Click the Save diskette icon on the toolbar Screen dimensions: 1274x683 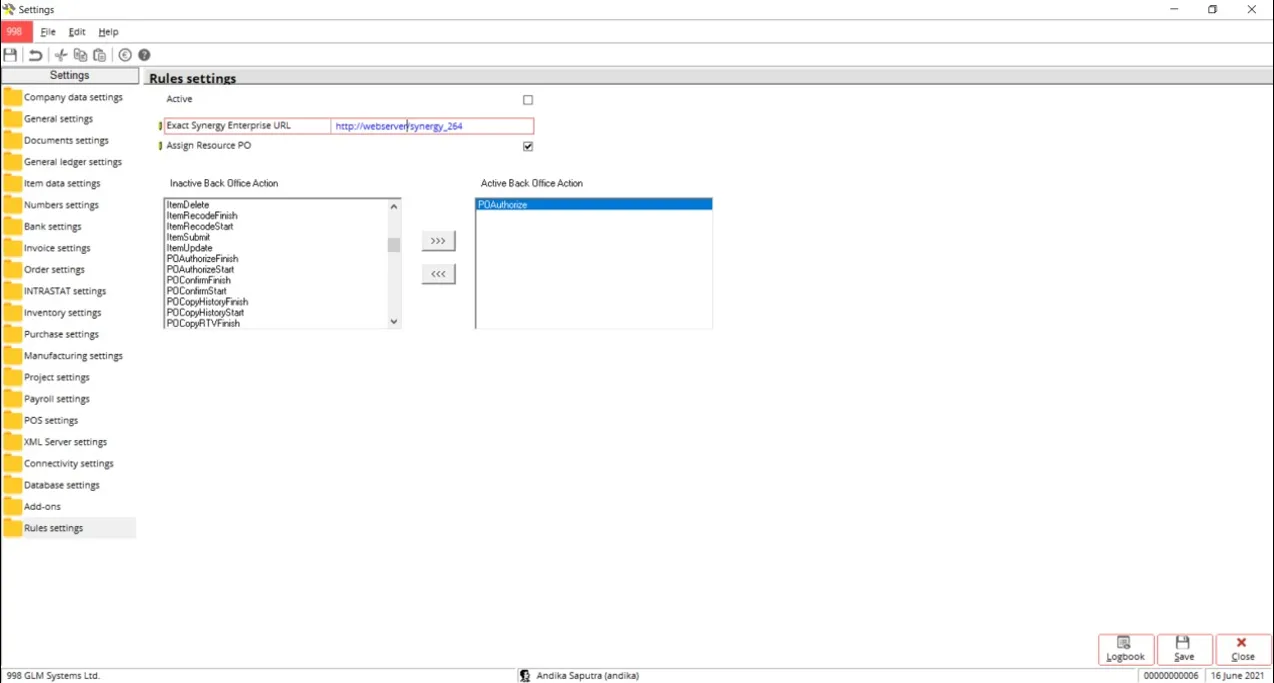coord(10,55)
